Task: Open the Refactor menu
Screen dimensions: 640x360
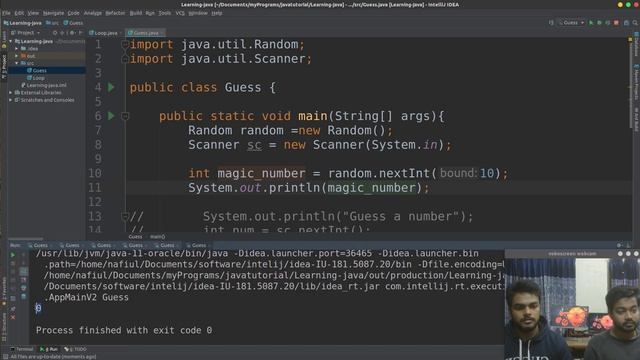Action: click(115, 13)
